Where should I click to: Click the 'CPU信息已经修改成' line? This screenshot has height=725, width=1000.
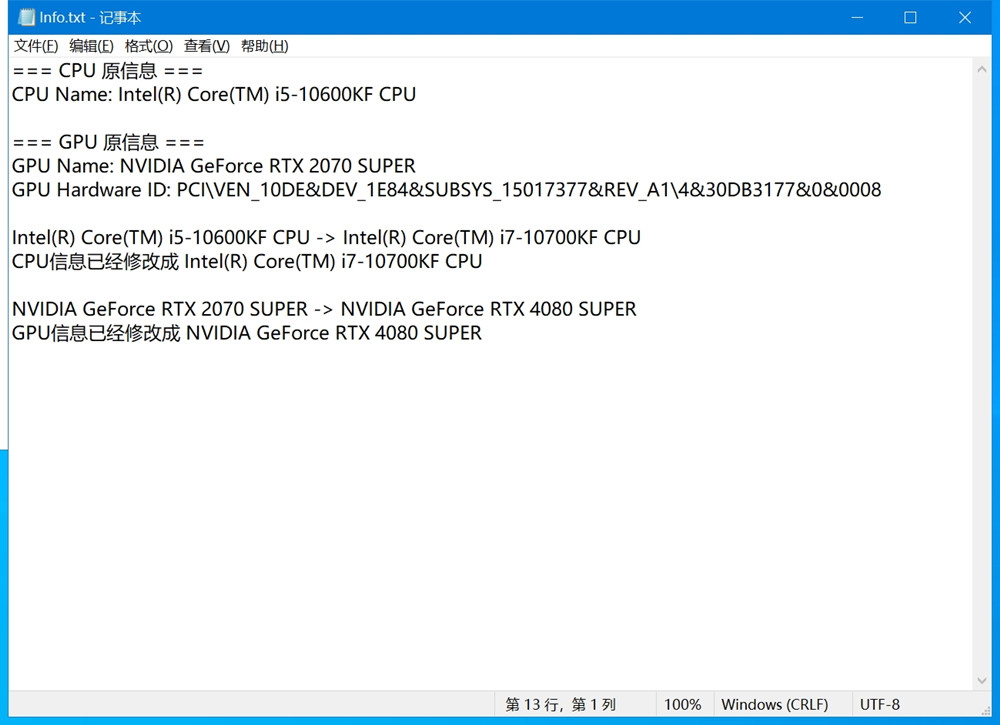(x=247, y=261)
